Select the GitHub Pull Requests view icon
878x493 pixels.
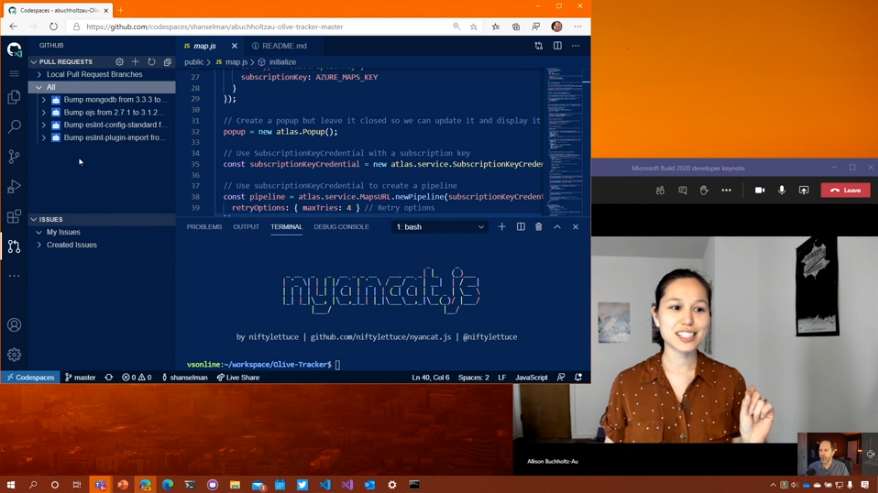14,246
